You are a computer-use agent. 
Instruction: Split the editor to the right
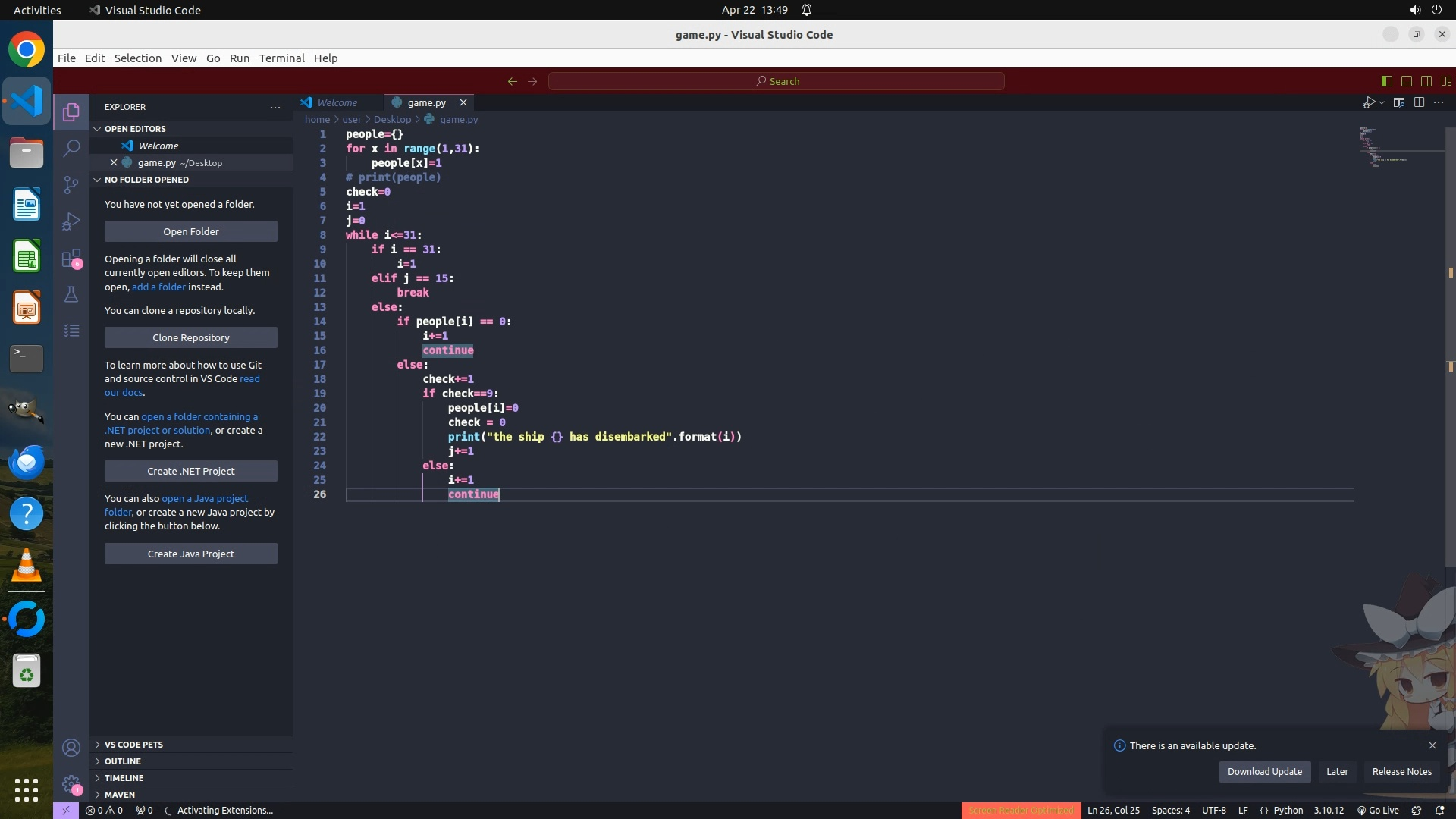pos(1419,102)
